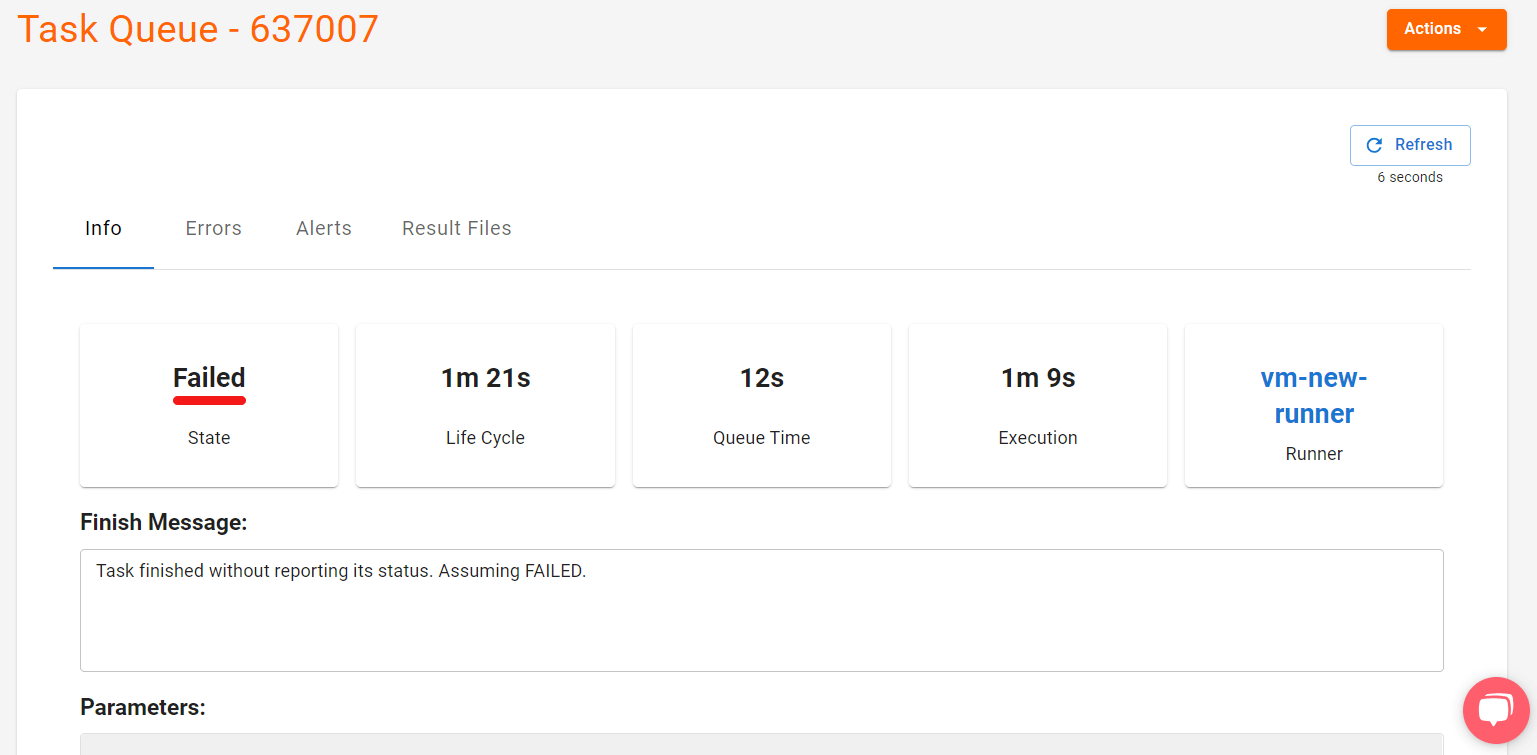Open the vm-new-runner runner link
Viewport: 1537px width, 755px height.
1314,396
